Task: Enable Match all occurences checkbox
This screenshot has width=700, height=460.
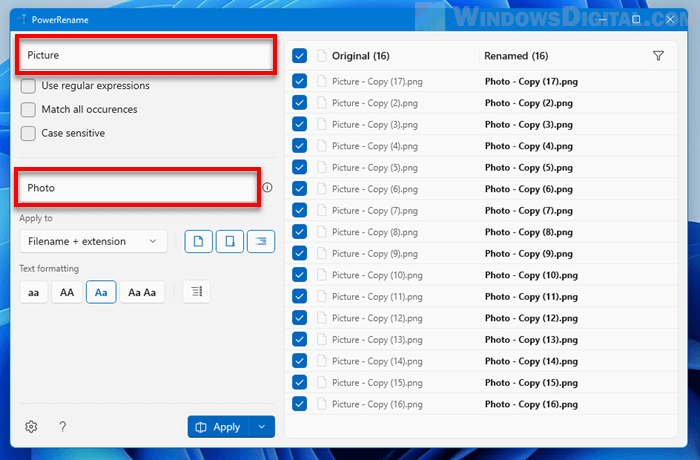Action: tap(28, 109)
